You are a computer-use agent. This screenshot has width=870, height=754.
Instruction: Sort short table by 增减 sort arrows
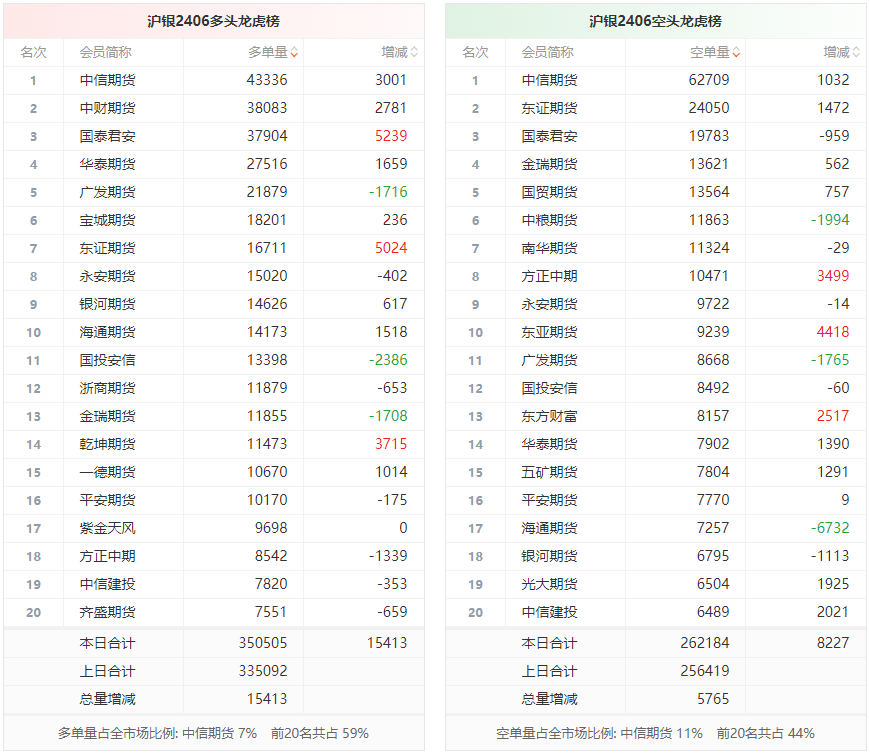click(x=856, y=52)
